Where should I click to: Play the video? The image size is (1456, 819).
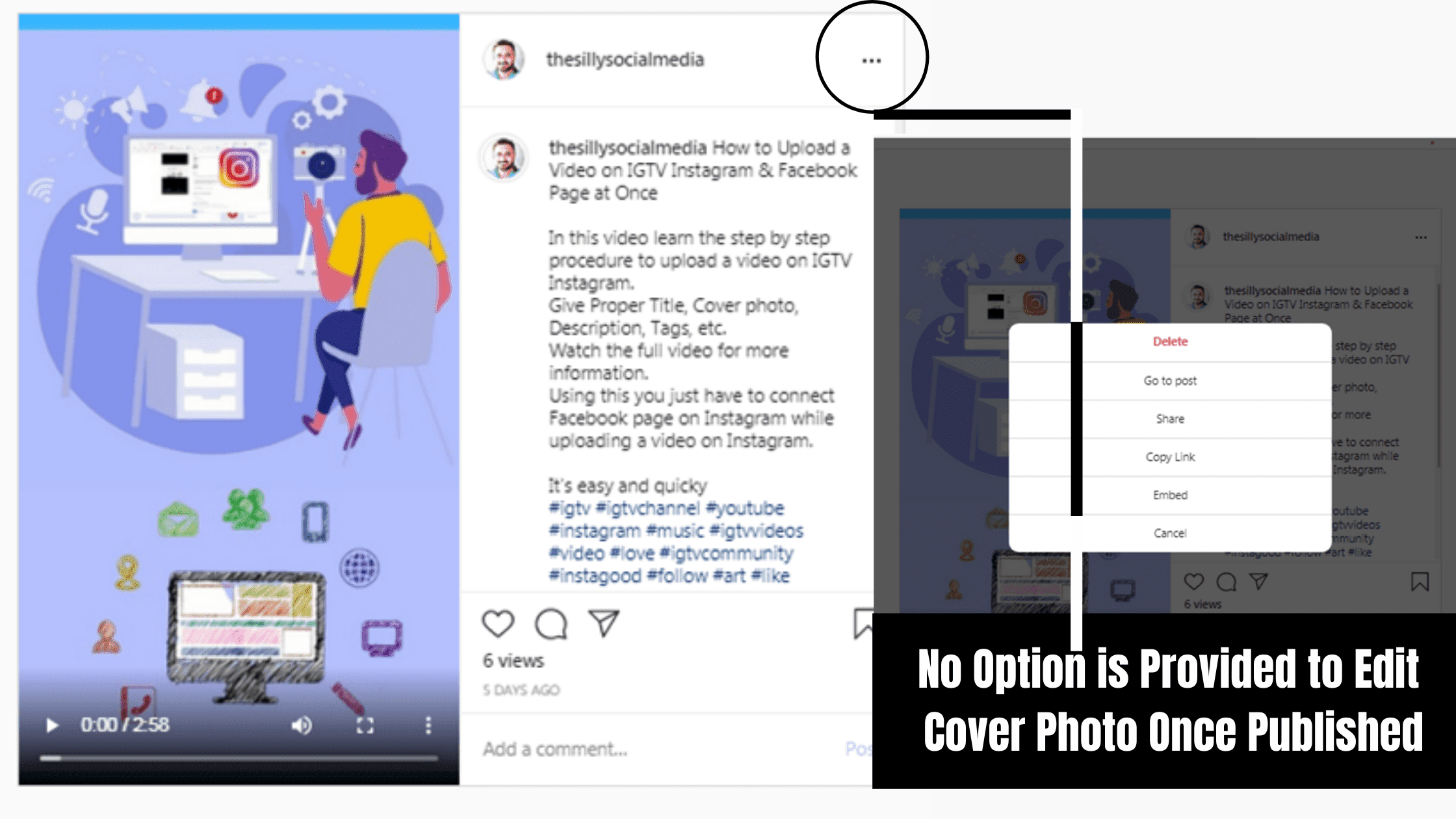coord(52,725)
